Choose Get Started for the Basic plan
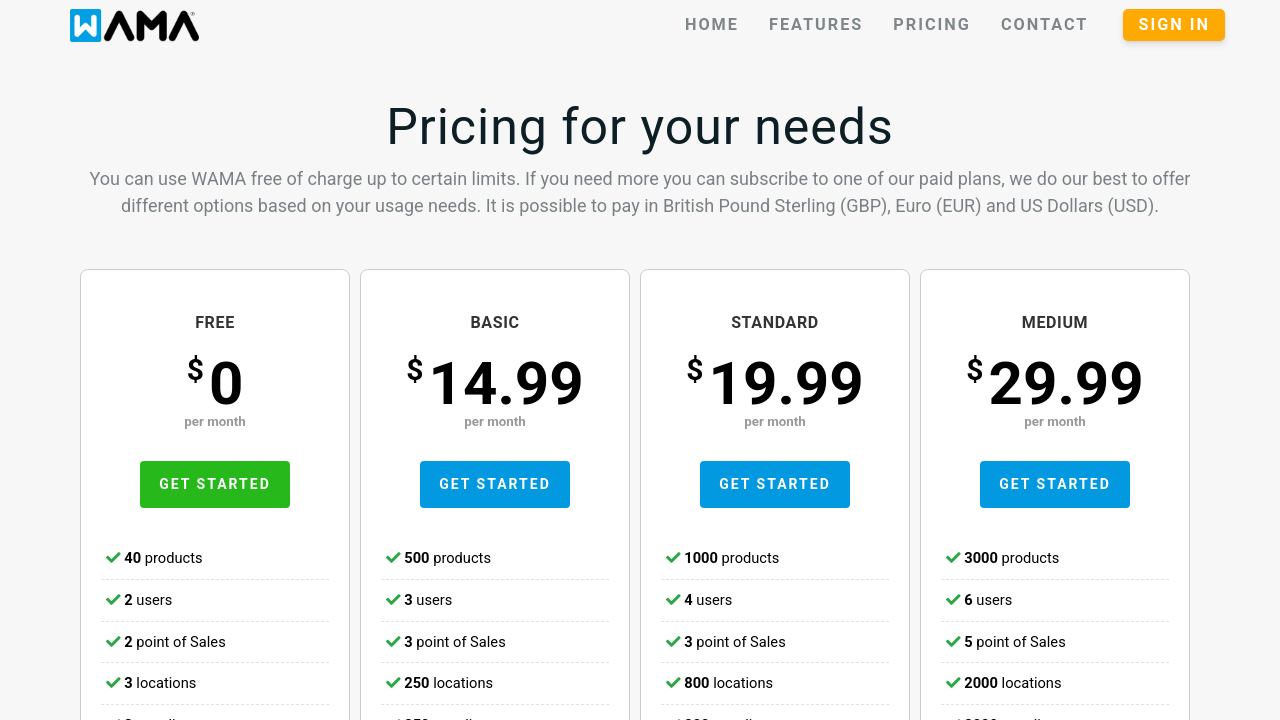The height and width of the screenshot is (720, 1280). pyautogui.click(x=495, y=484)
